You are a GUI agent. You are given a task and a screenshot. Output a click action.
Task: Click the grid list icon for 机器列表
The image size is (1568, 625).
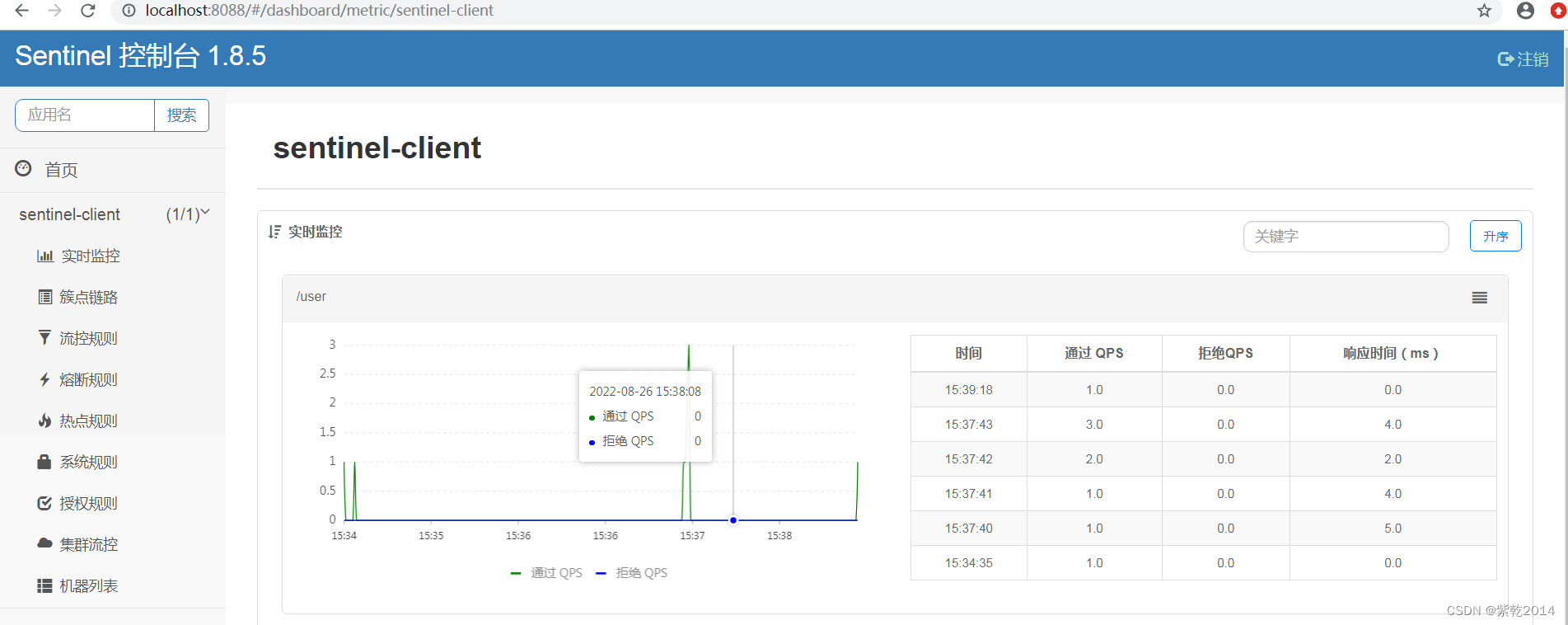point(44,585)
